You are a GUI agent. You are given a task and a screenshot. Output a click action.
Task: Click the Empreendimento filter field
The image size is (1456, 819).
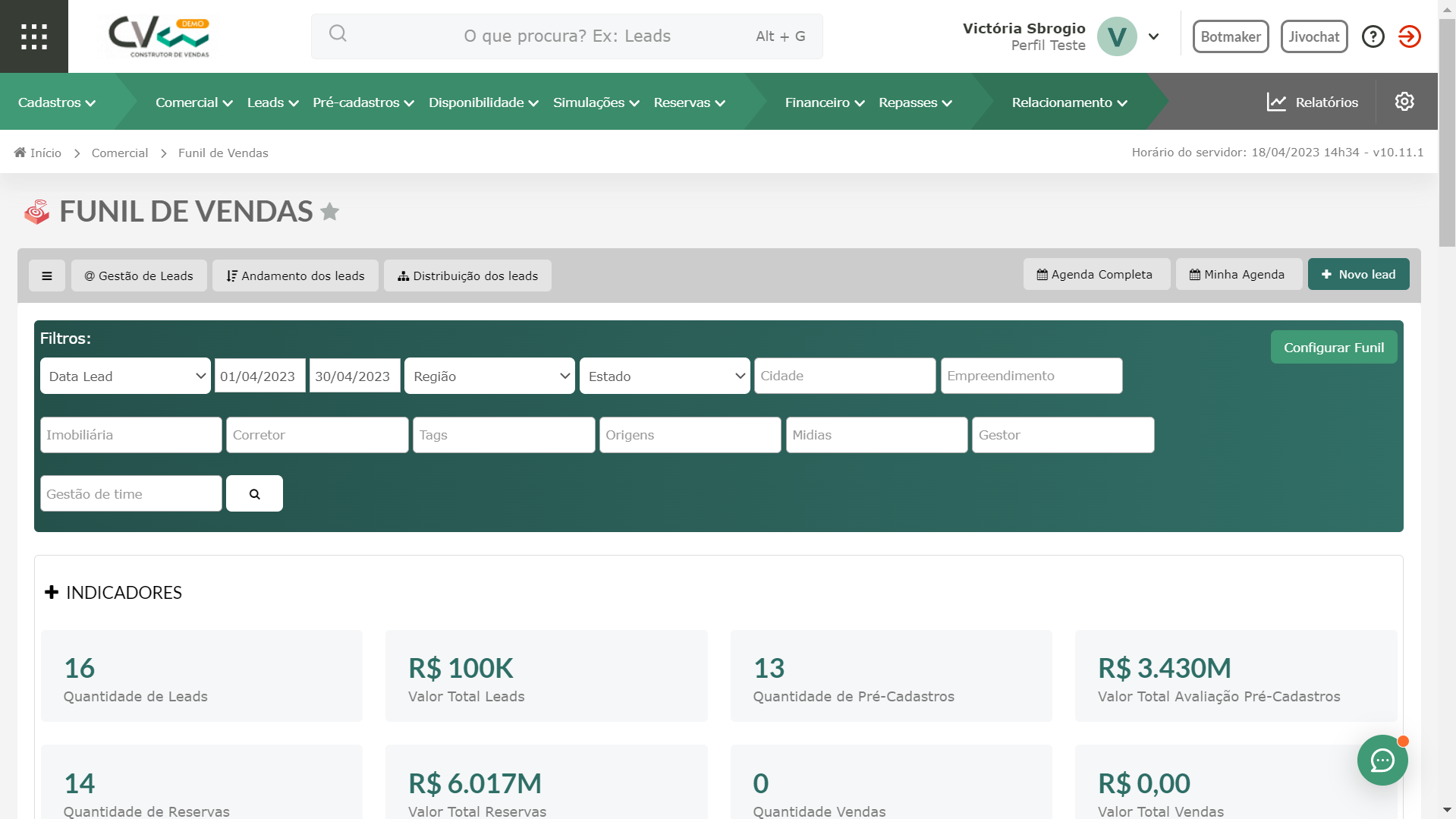tap(1031, 376)
